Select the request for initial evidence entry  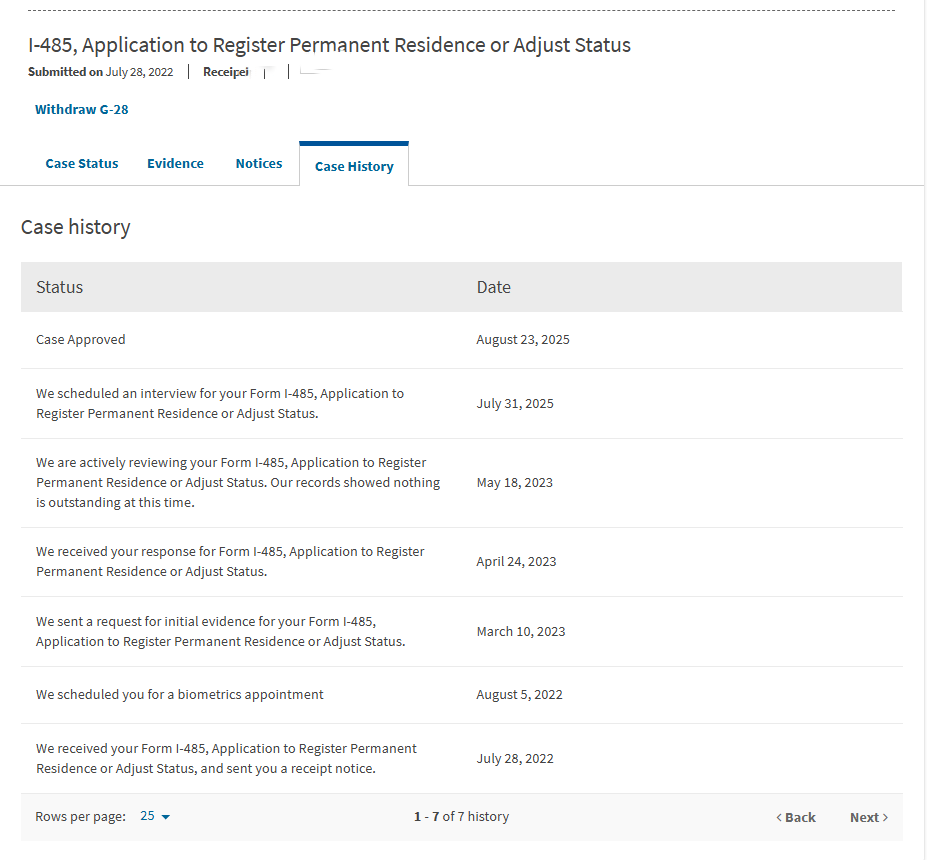[220, 631]
